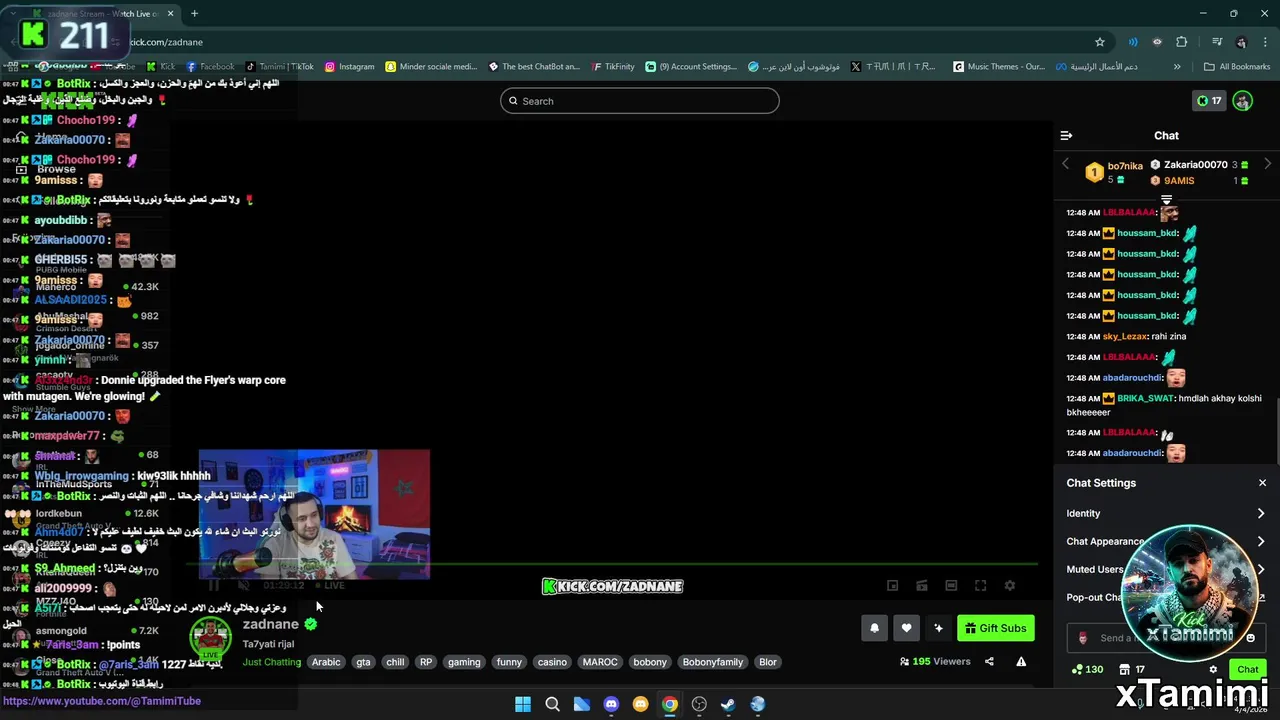Screen dimensions: 1280x720
Task: Open the Kick user profile avatar menu
Action: coord(1242,101)
